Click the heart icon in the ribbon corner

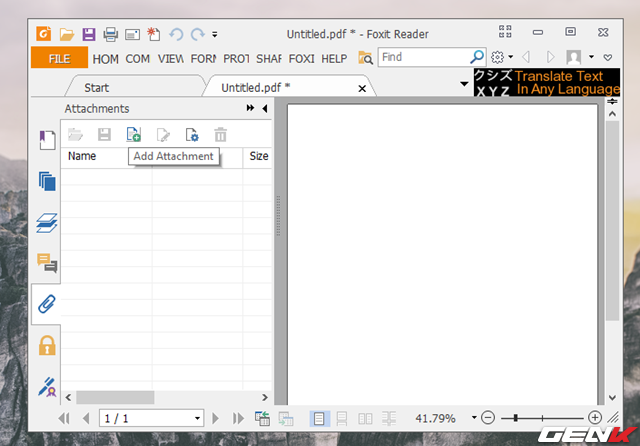pos(608,58)
